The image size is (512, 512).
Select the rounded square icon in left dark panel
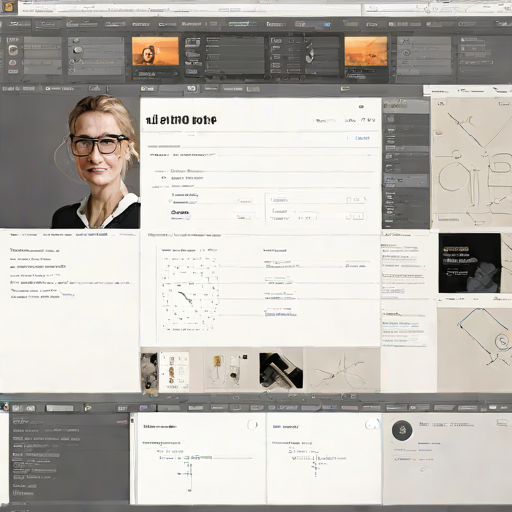(x=13, y=51)
